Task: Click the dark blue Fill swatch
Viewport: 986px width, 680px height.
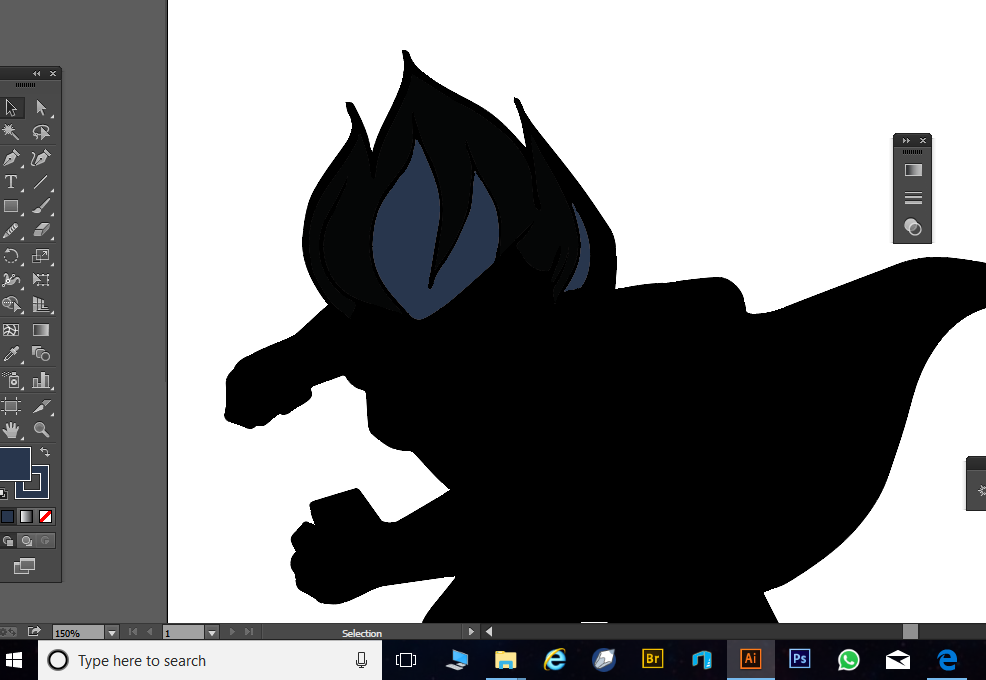Action: (x=14, y=464)
